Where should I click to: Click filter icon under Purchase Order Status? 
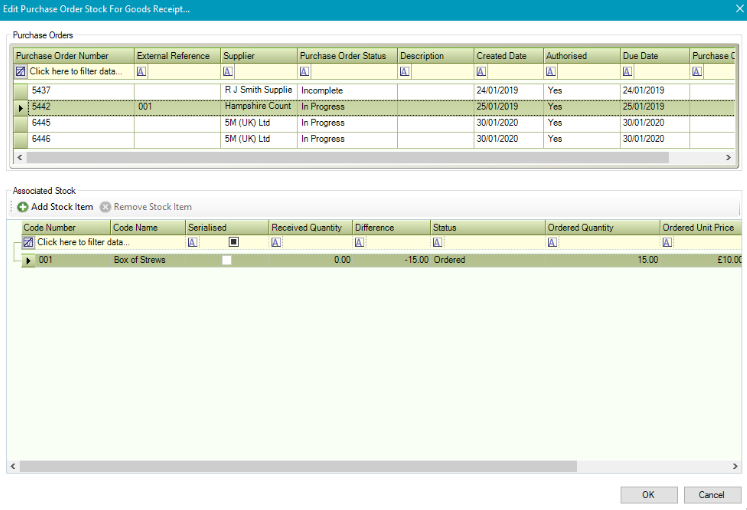coord(305,72)
